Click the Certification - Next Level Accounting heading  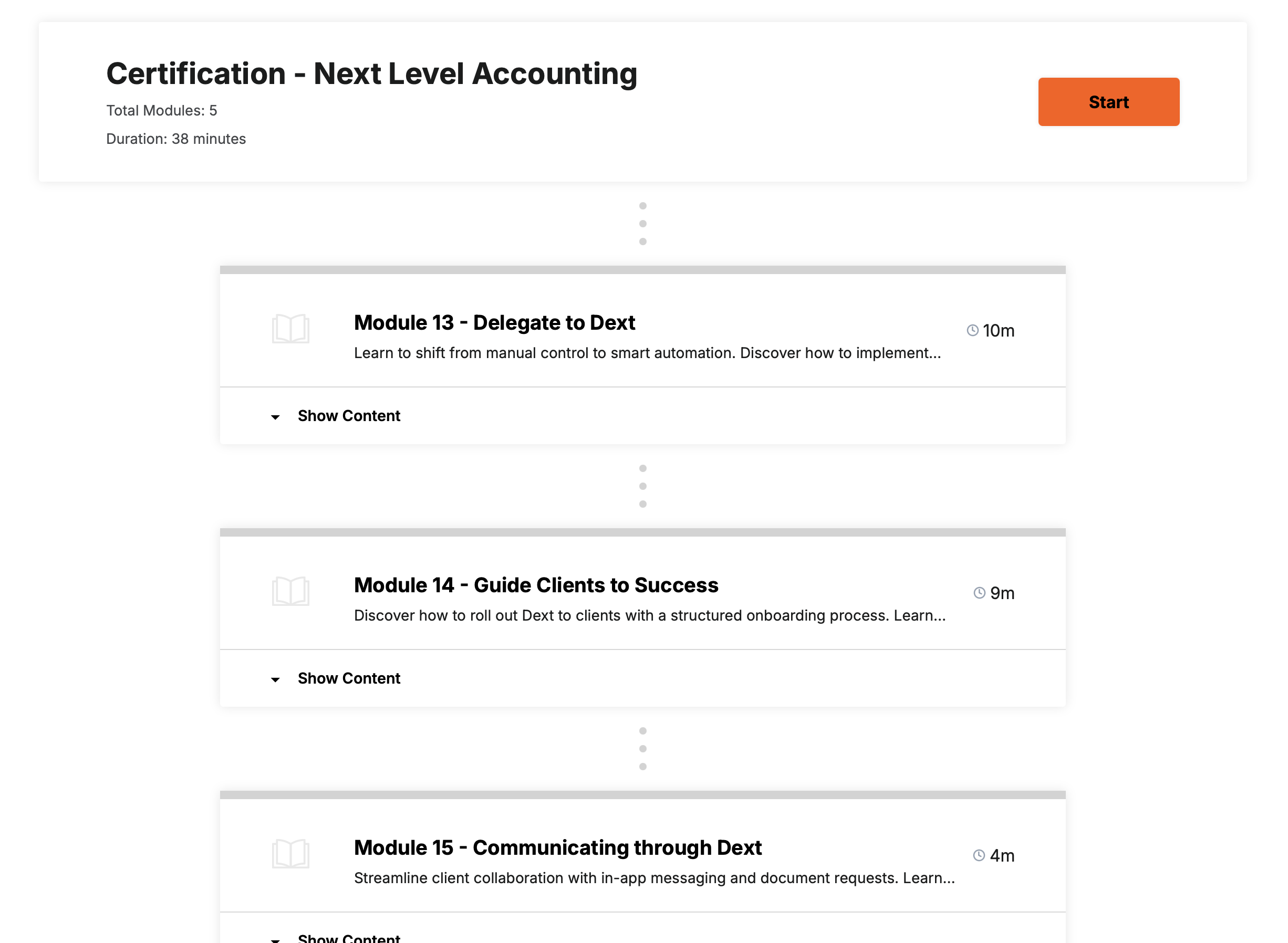click(372, 74)
